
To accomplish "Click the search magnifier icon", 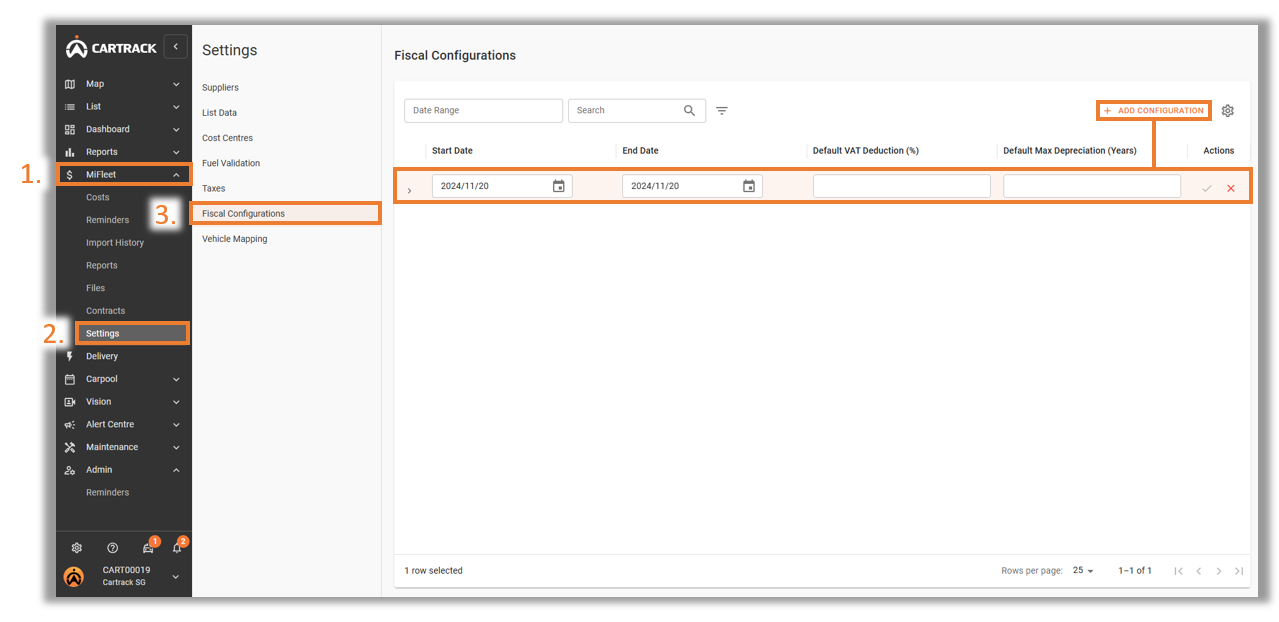I will pos(689,111).
